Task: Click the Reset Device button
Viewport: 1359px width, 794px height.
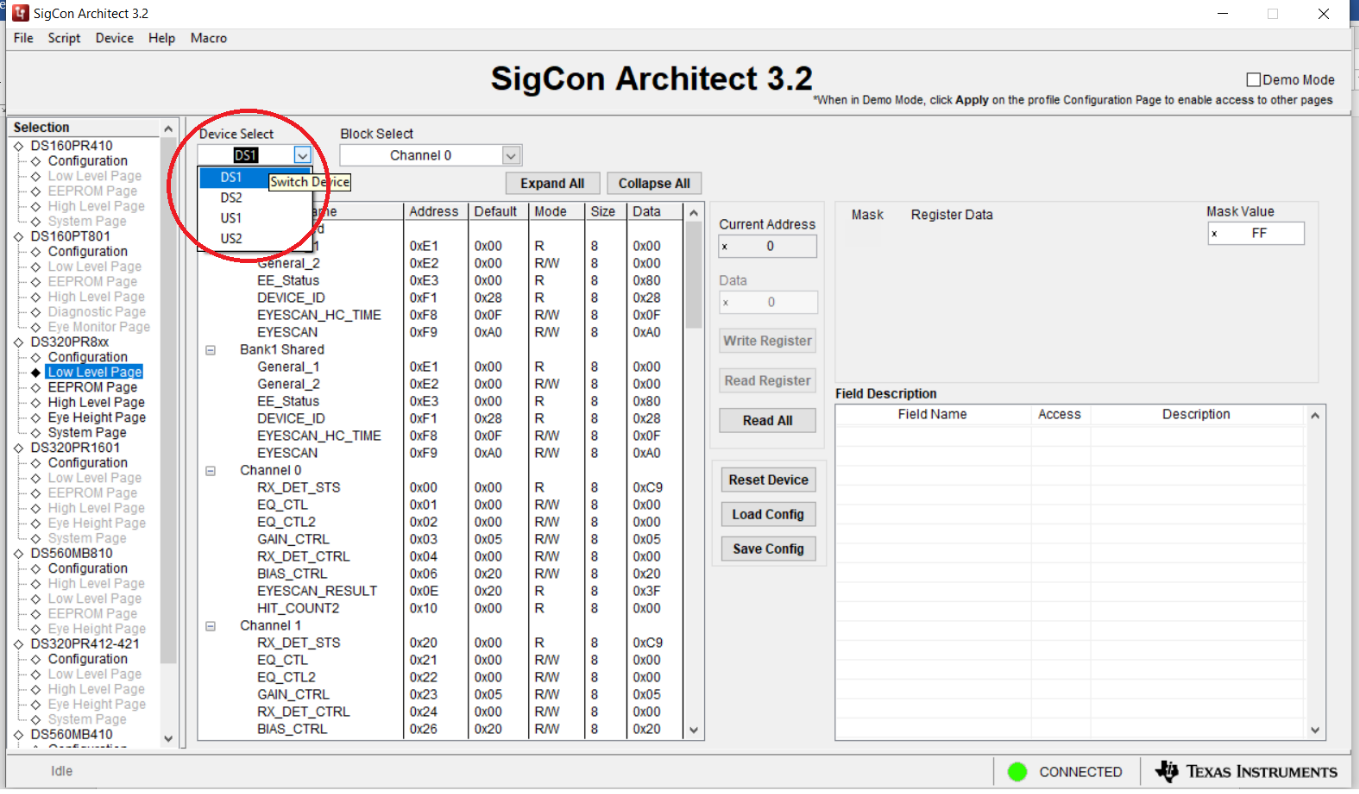Action: 768,480
